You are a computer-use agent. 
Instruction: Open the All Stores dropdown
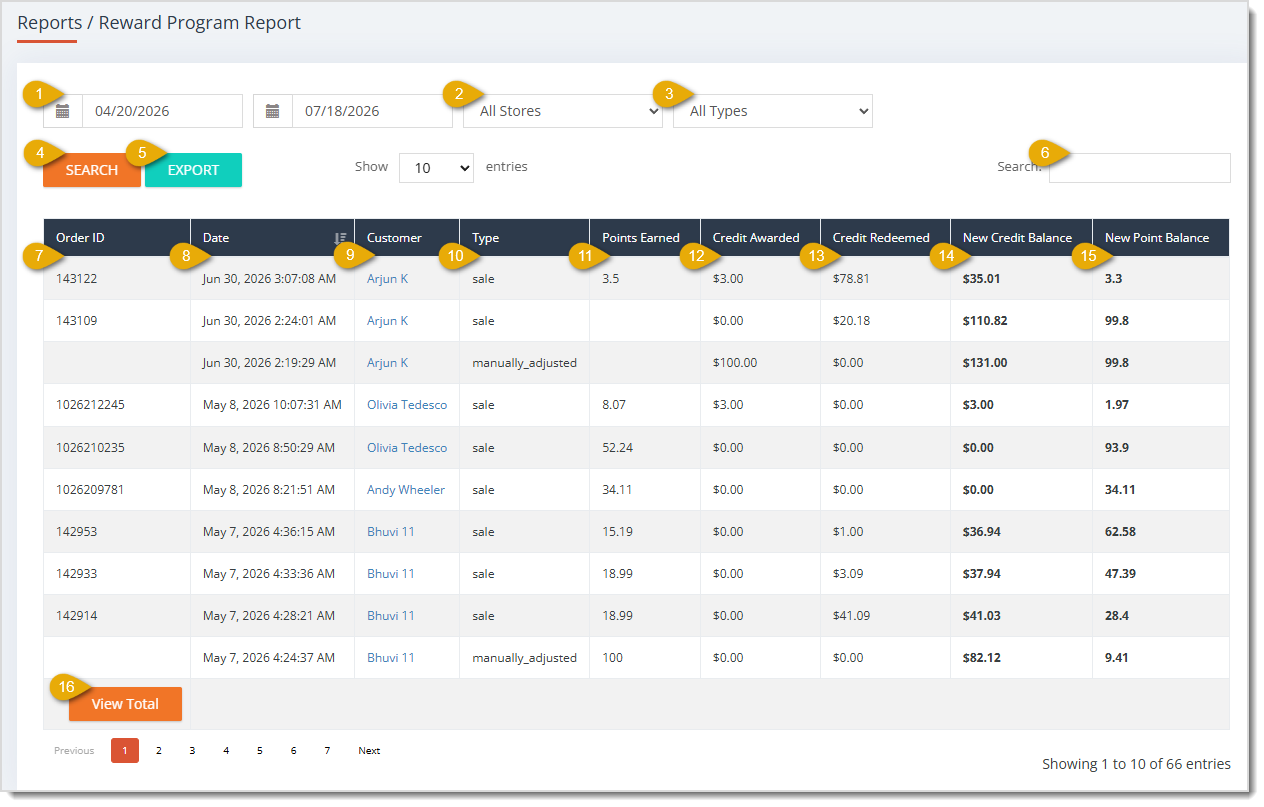[563, 111]
